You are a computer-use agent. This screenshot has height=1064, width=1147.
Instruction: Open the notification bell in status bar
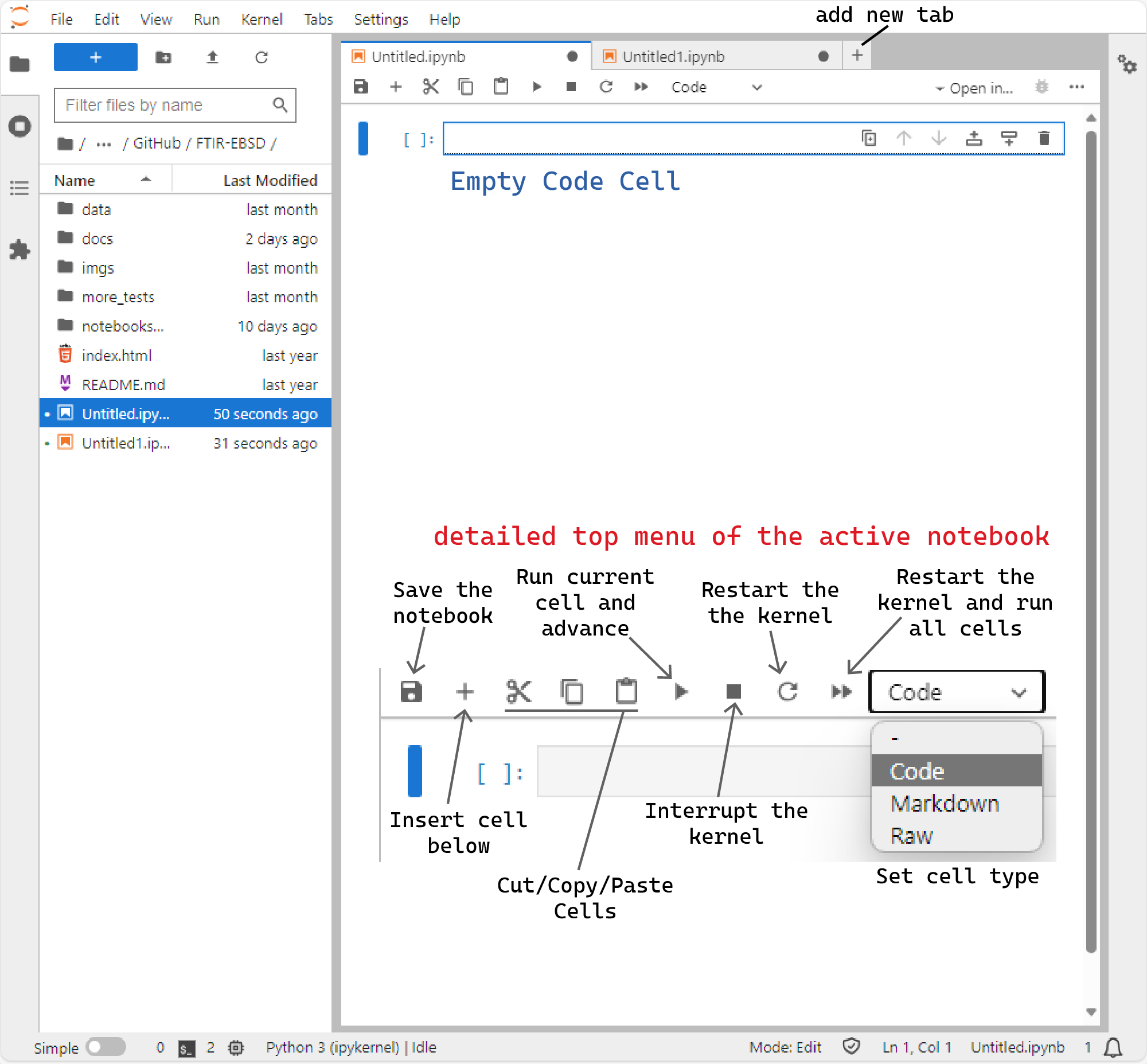[x=1113, y=1046]
